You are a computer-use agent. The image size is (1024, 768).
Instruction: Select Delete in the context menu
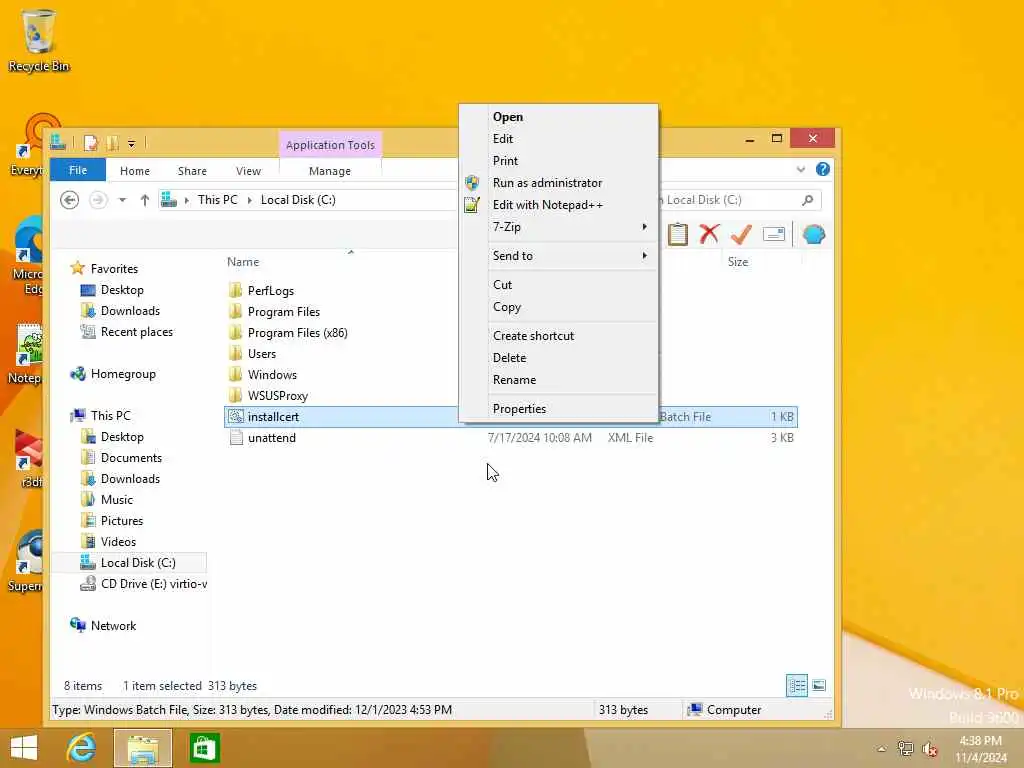click(x=558, y=358)
